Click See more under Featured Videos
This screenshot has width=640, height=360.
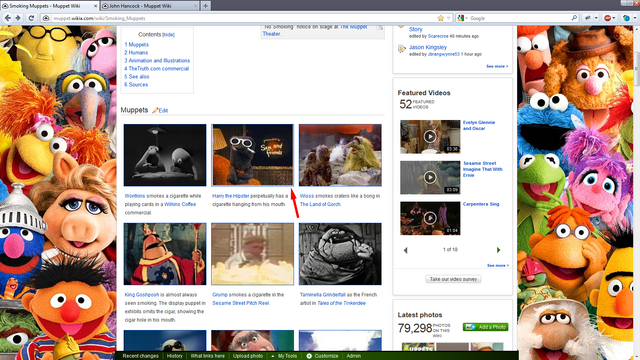(498, 265)
